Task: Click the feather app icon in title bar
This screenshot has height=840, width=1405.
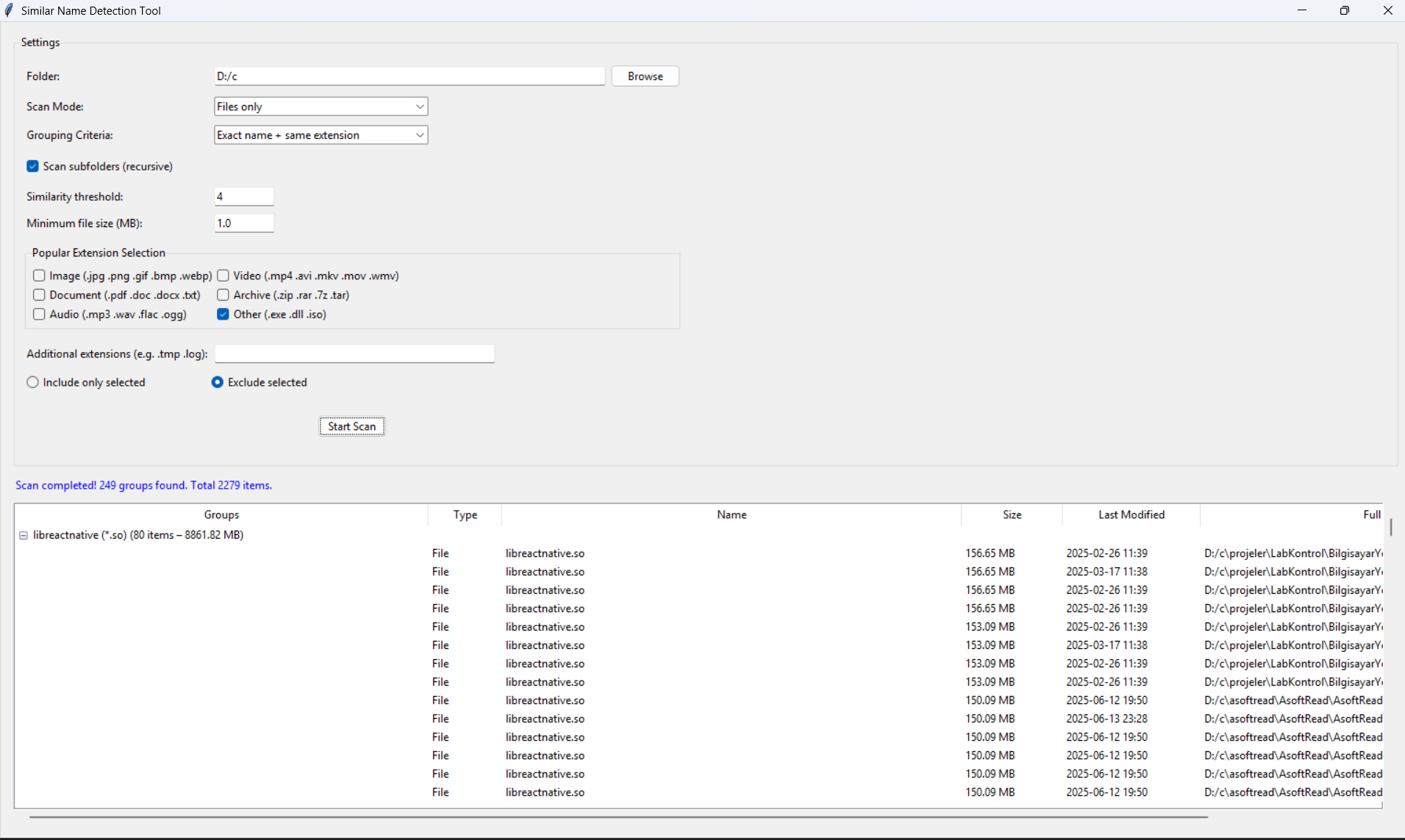Action: (10, 10)
